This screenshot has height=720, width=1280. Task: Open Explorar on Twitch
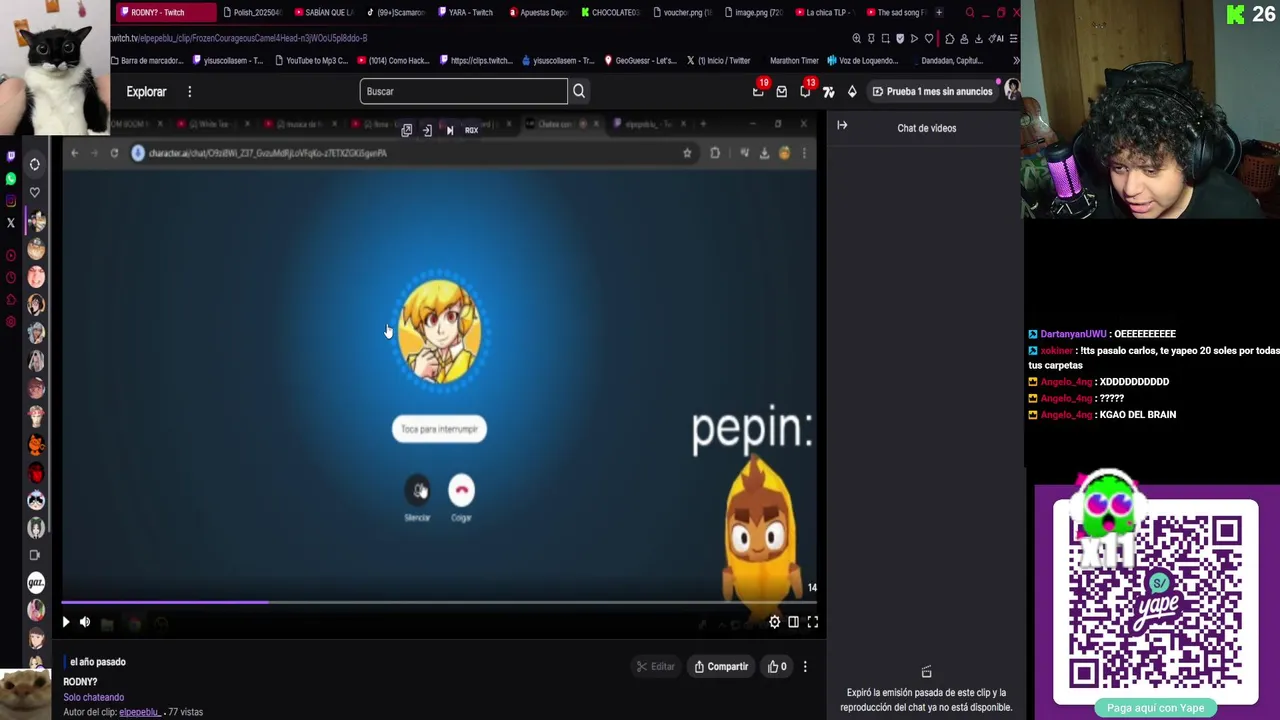point(146,91)
